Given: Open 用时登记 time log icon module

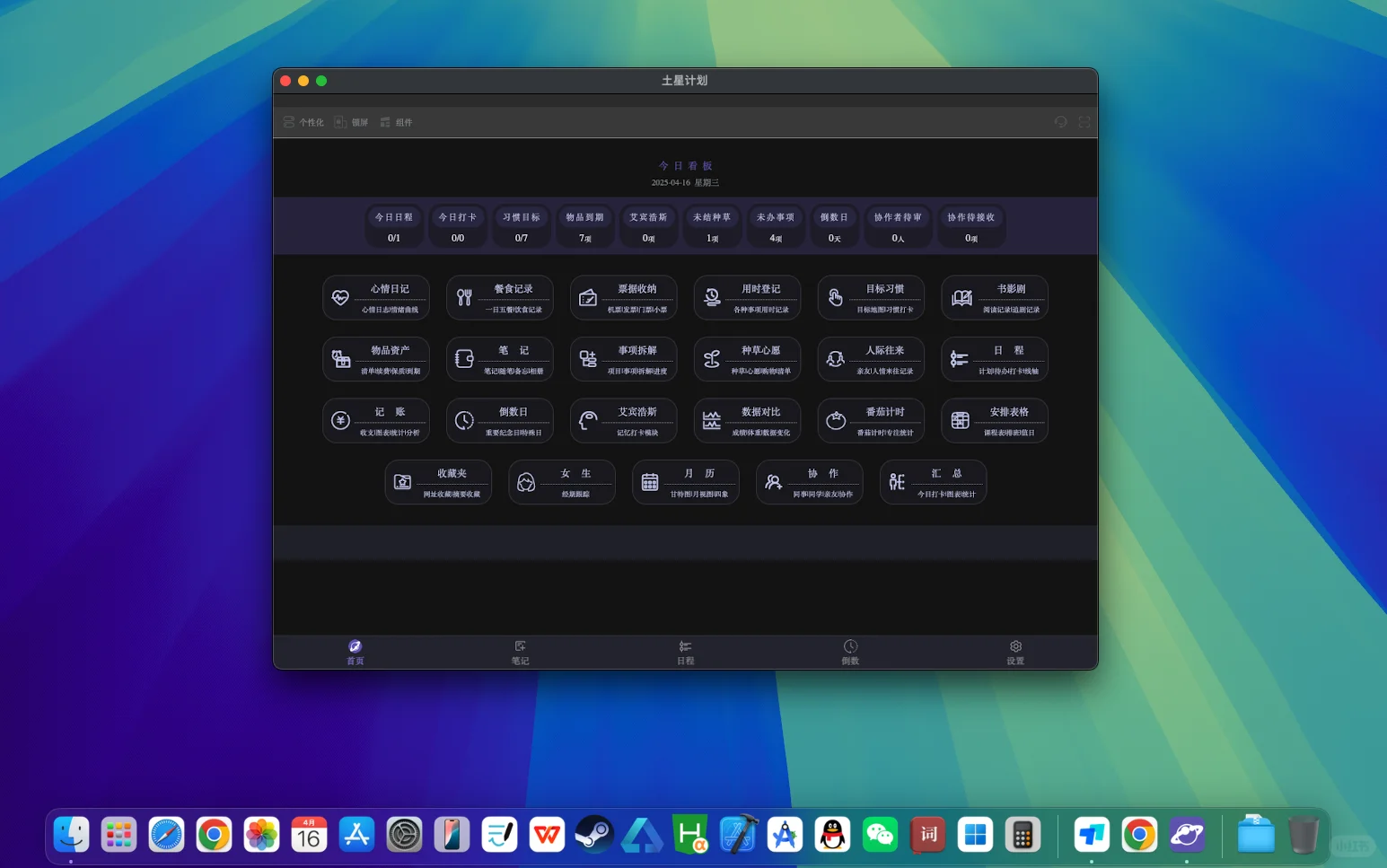Looking at the screenshot, I should (748, 298).
